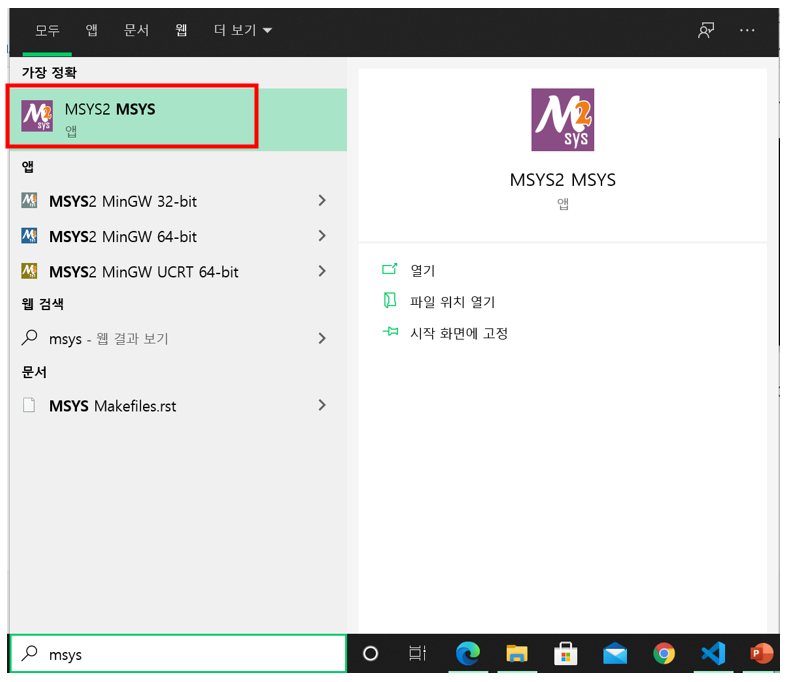Switch to the 문서 (Documents) tab
Screen dimensions: 792x682
(136, 30)
